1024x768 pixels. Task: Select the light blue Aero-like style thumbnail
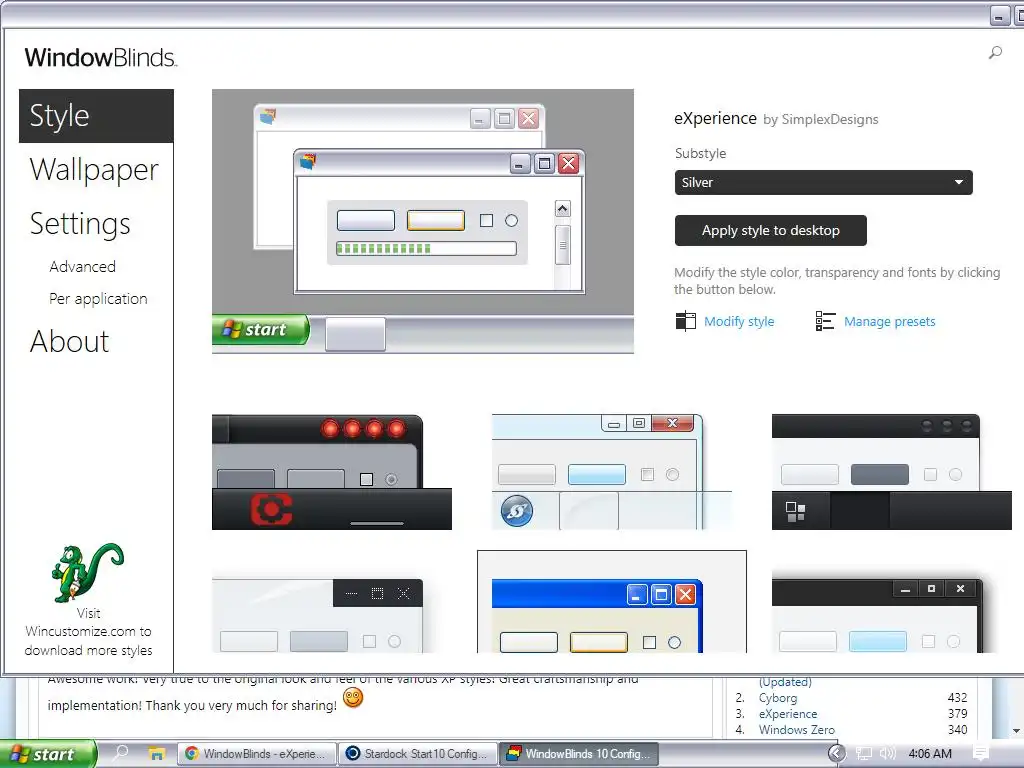click(611, 472)
